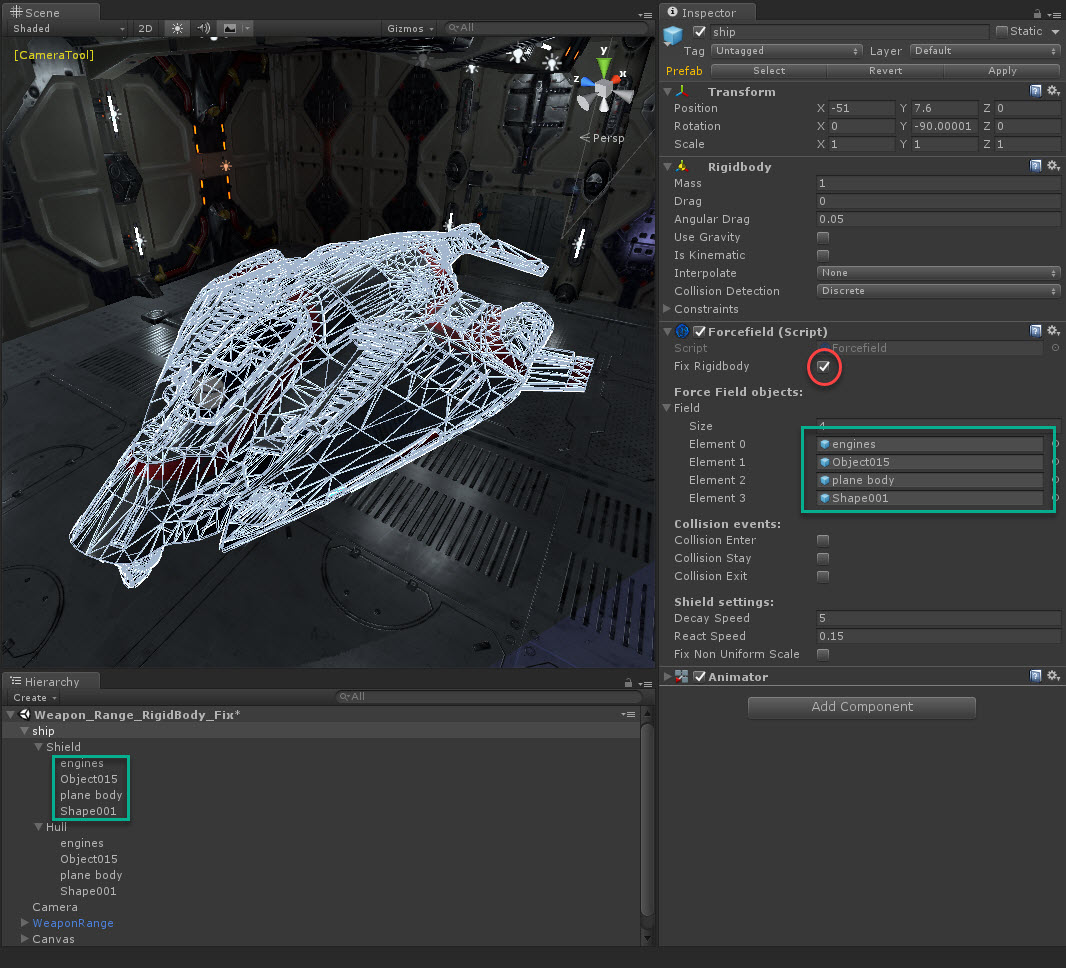Enable Use Gravity checkbox
This screenshot has height=968, width=1066.
coord(823,237)
